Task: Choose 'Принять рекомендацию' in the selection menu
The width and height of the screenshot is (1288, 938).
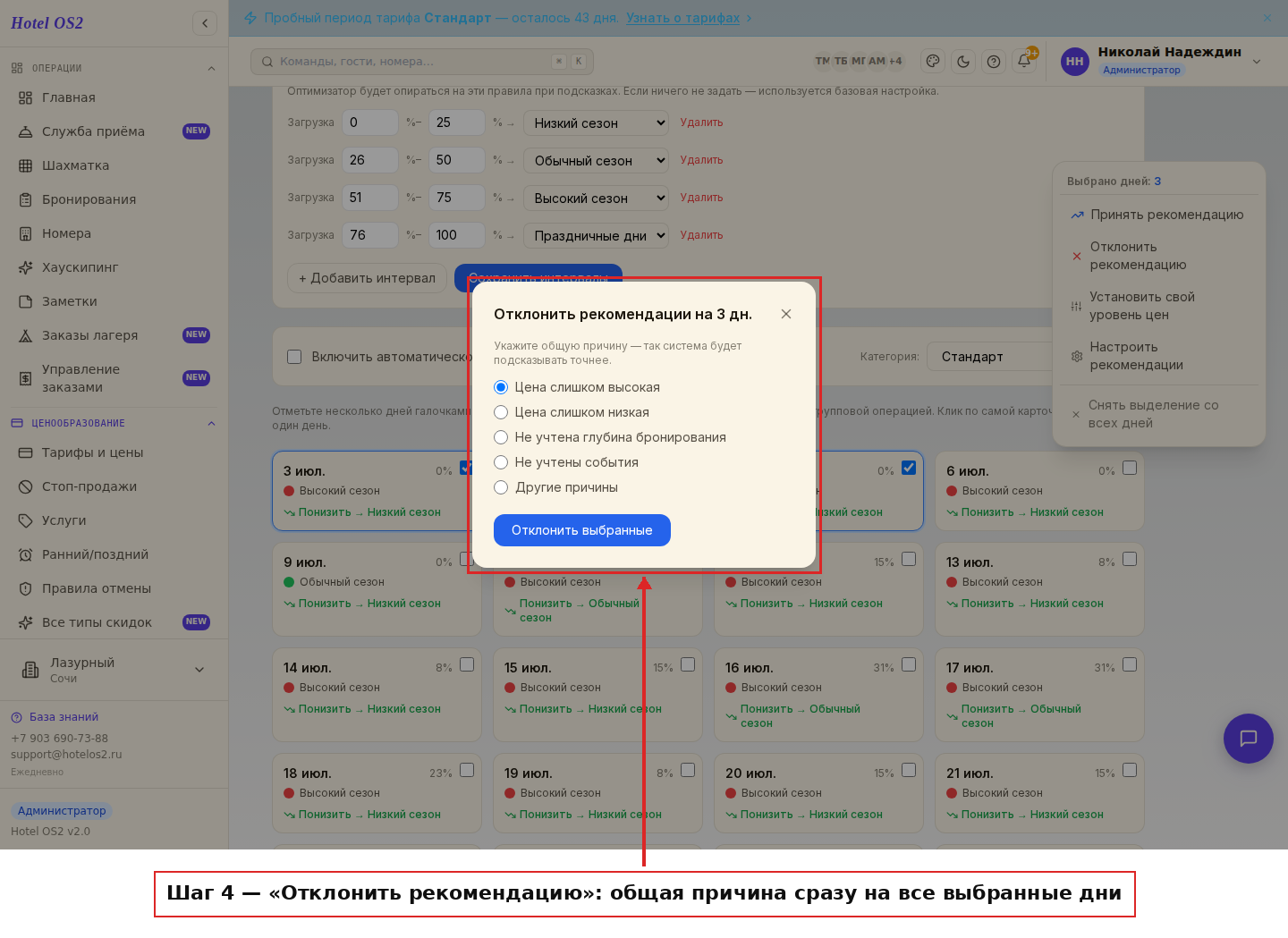Action: click(x=1158, y=215)
